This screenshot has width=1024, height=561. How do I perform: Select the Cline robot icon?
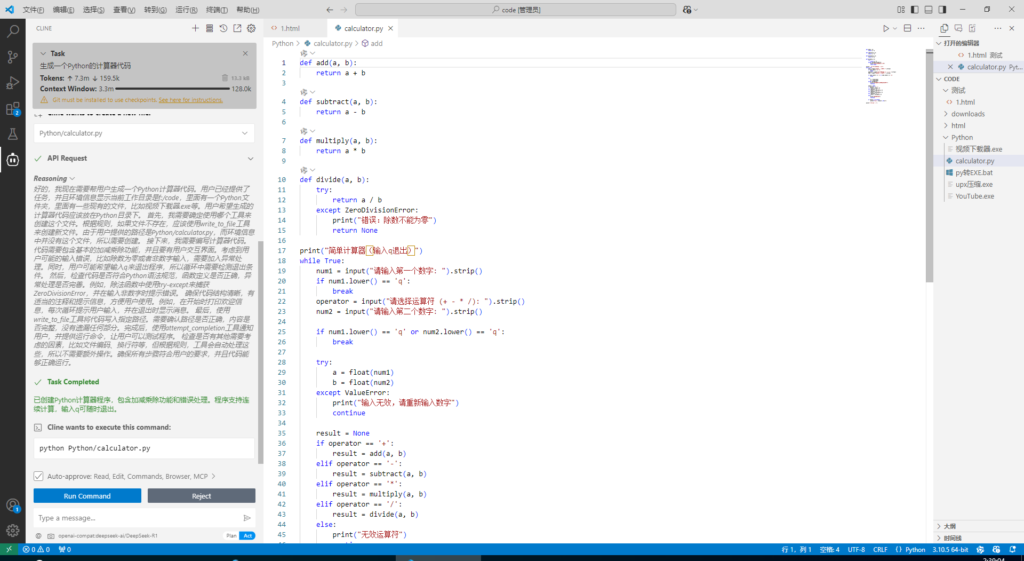coord(12,159)
